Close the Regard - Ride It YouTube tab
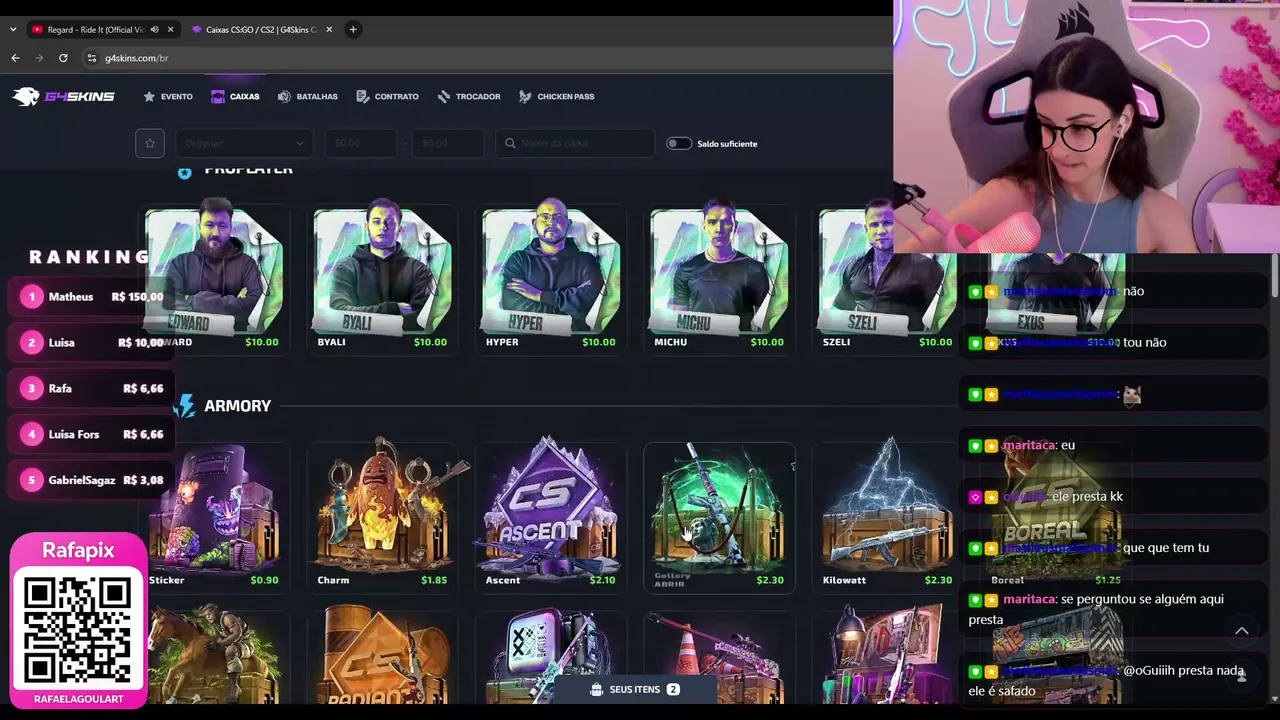1280x720 pixels. click(x=170, y=30)
